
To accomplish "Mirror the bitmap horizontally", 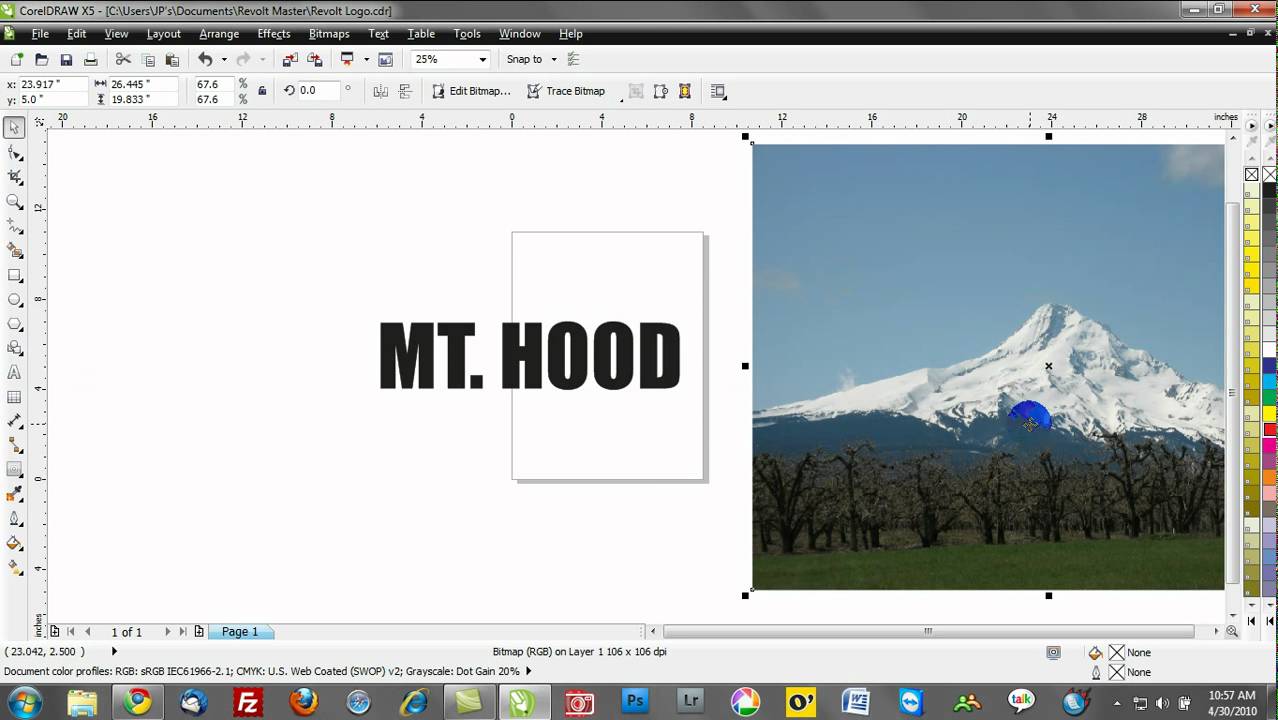I will point(380,91).
